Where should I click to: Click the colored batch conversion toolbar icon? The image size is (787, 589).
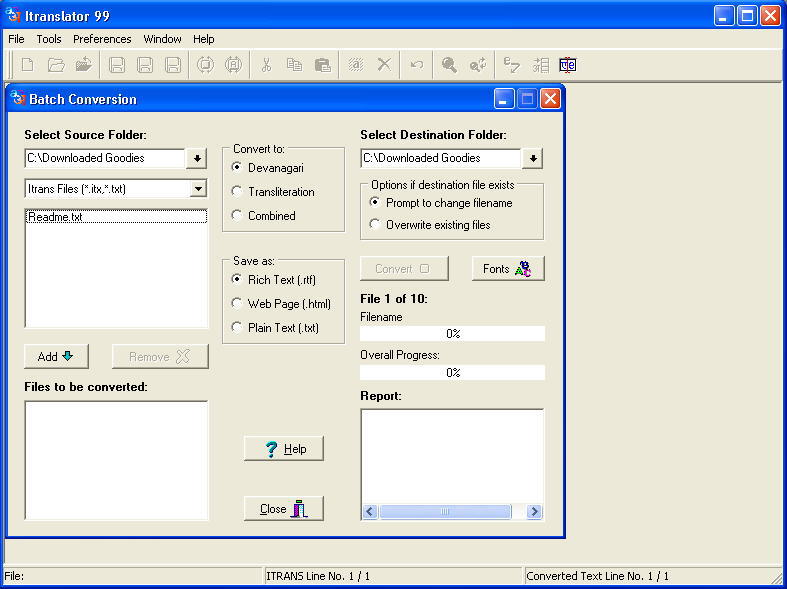[x=568, y=65]
